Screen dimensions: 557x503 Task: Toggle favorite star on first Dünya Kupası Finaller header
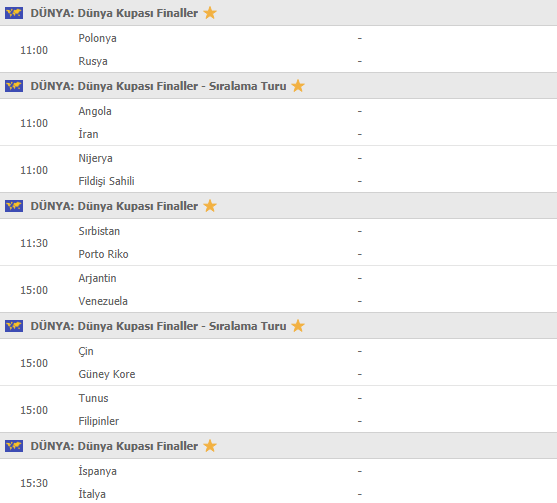click(x=210, y=13)
